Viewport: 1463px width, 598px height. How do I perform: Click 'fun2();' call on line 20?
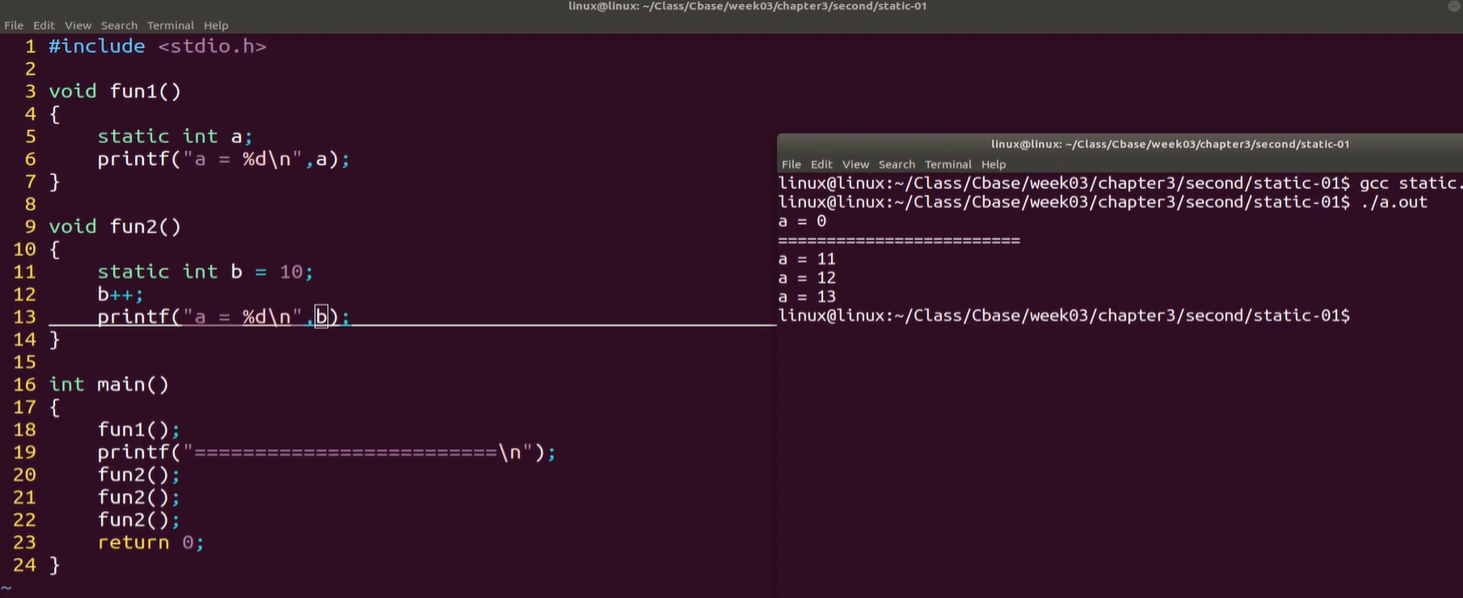click(139, 475)
